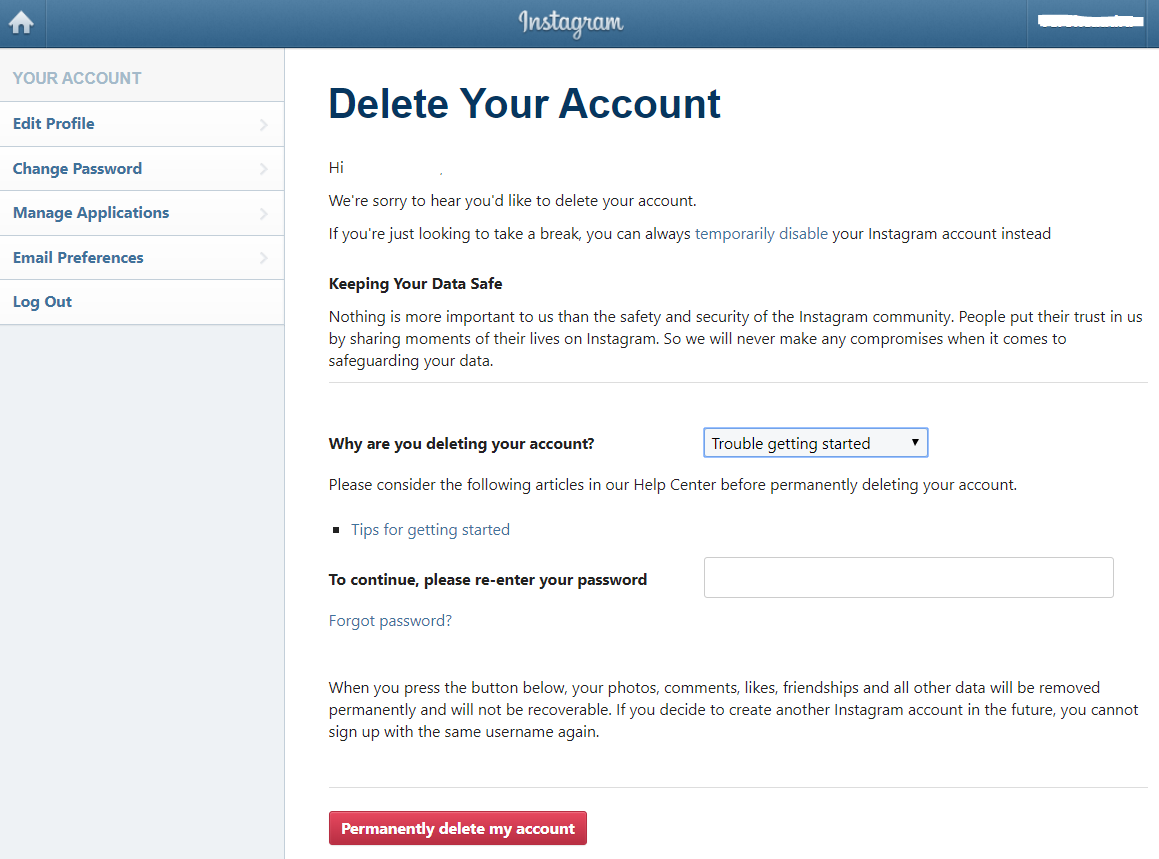
Task: Open the deletion reason dropdown
Action: (x=815, y=443)
